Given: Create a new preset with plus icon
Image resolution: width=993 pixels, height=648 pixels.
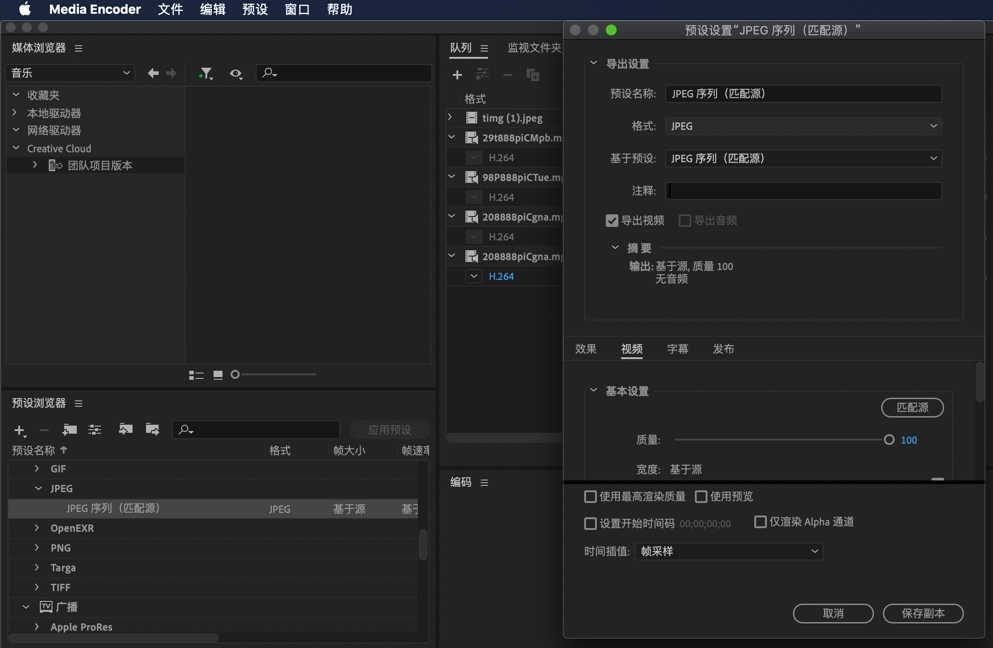Looking at the screenshot, I should (20, 430).
